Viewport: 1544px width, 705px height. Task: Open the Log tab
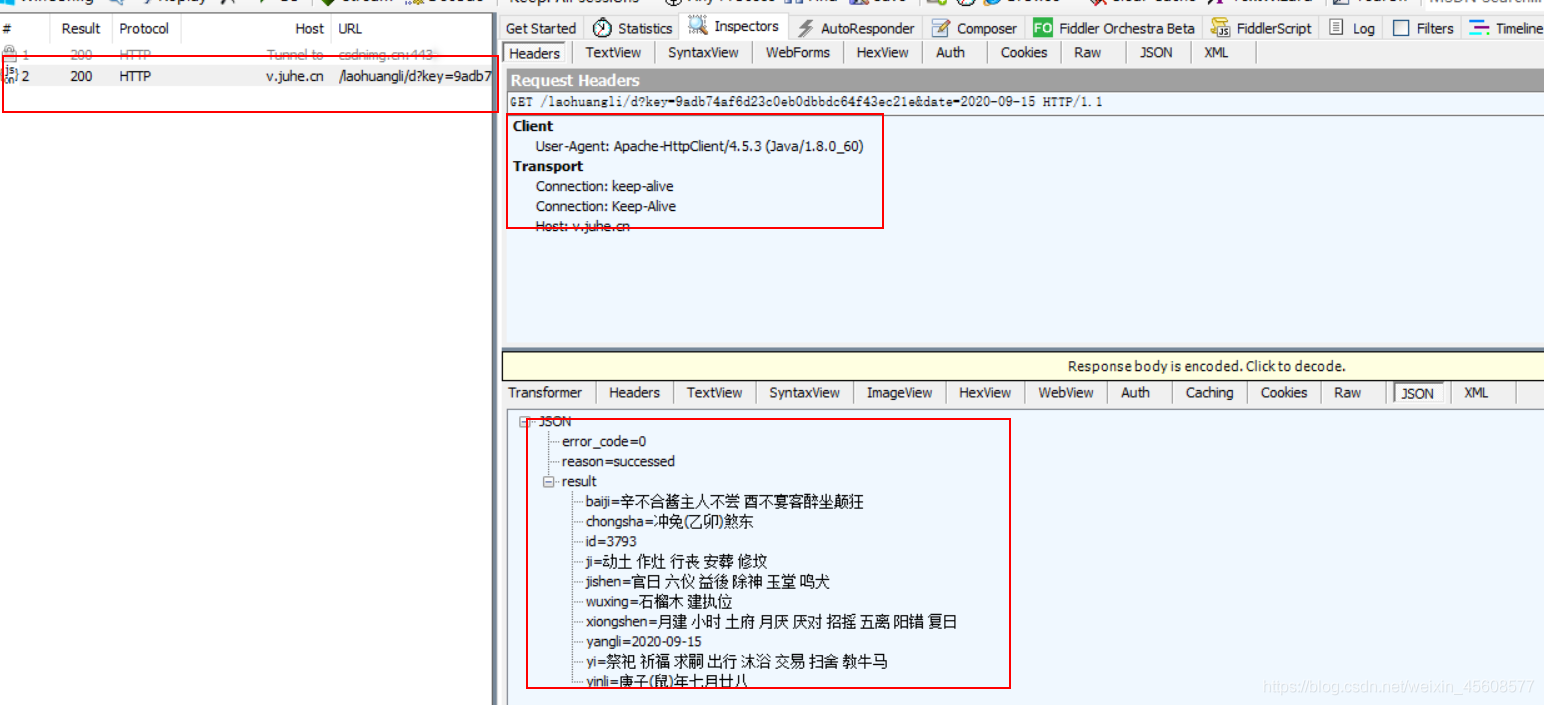[x=1352, y=28]
